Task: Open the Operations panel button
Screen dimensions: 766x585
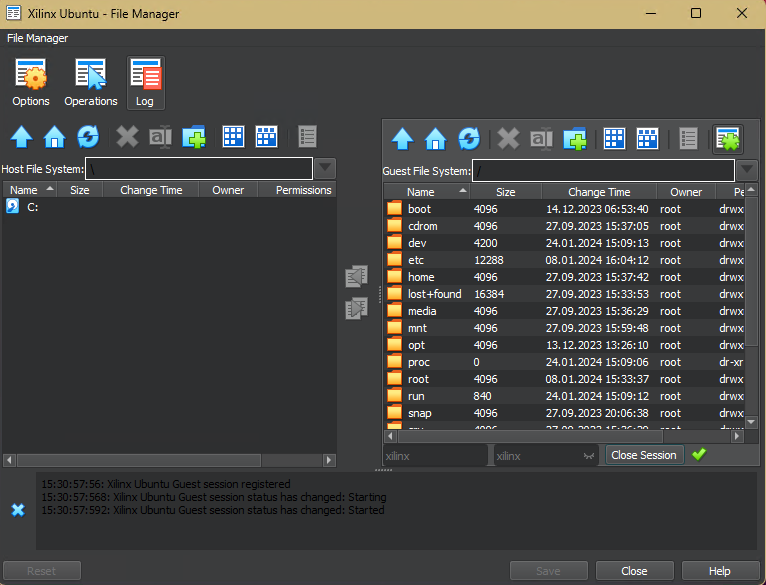Action: (x=91, y=83)
